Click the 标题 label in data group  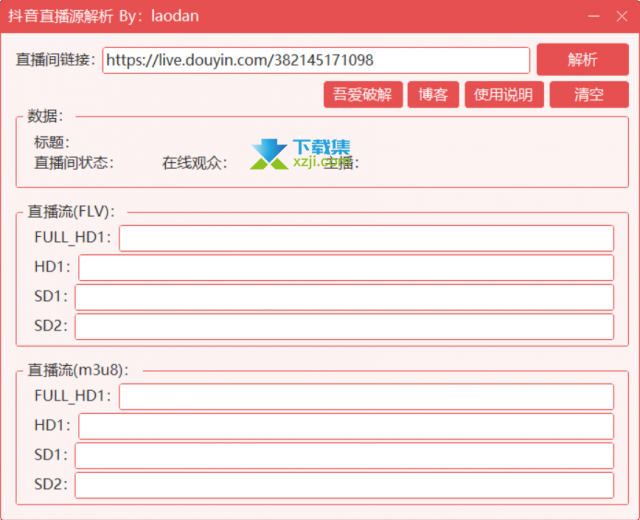52,142
